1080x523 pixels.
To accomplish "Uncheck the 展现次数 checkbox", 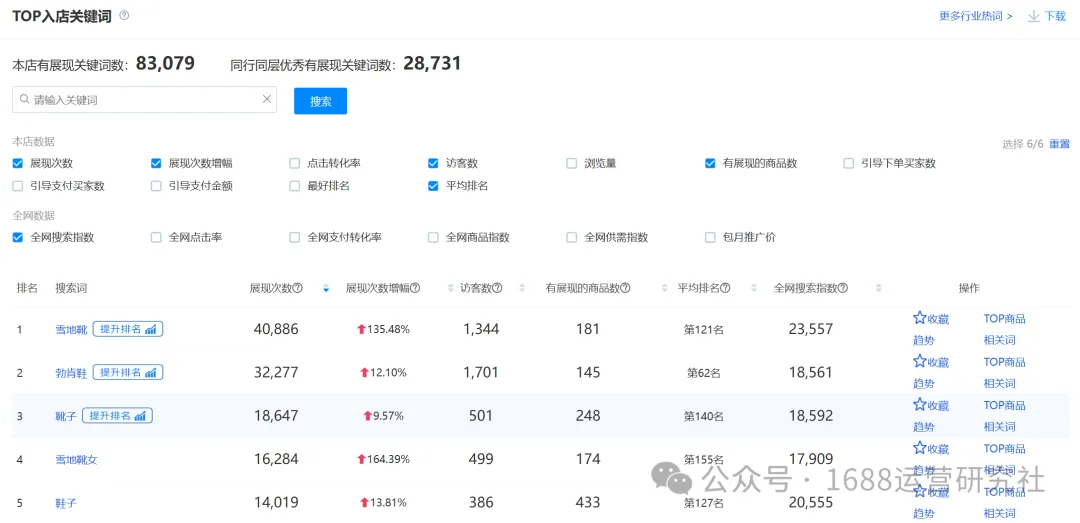I will tap(17, 163).
